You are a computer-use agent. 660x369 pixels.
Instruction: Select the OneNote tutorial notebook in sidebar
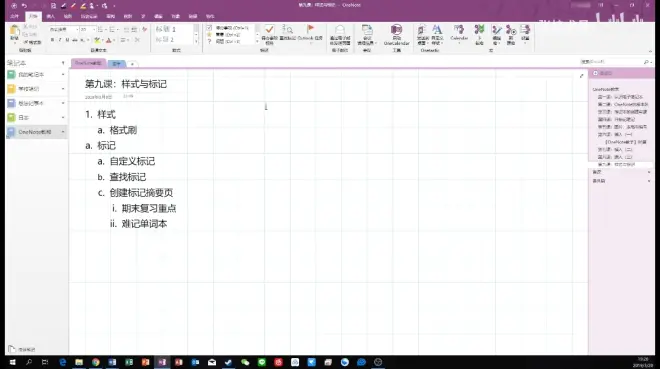tap(36, 132)
